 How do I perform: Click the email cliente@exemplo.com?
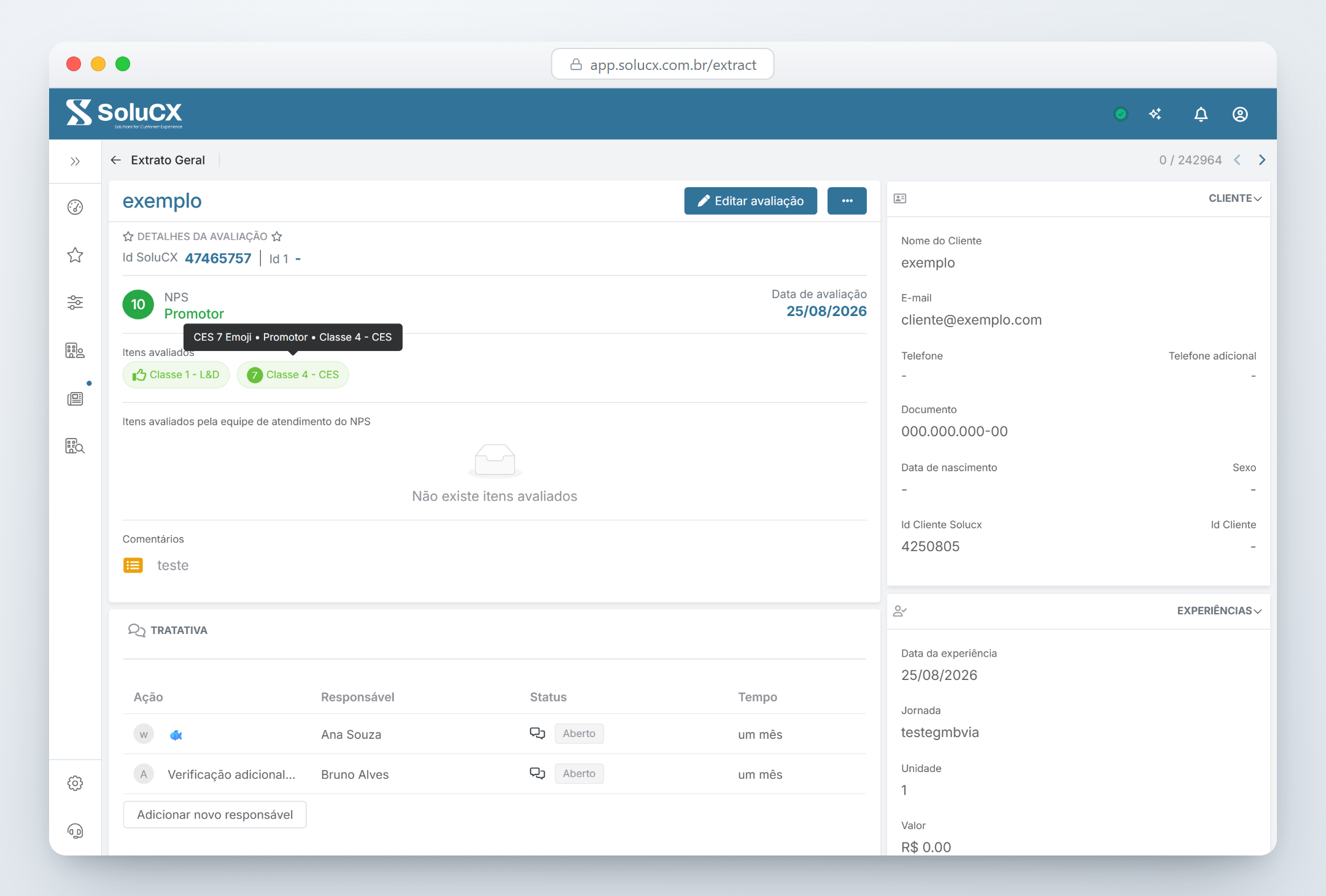[971, 320]
